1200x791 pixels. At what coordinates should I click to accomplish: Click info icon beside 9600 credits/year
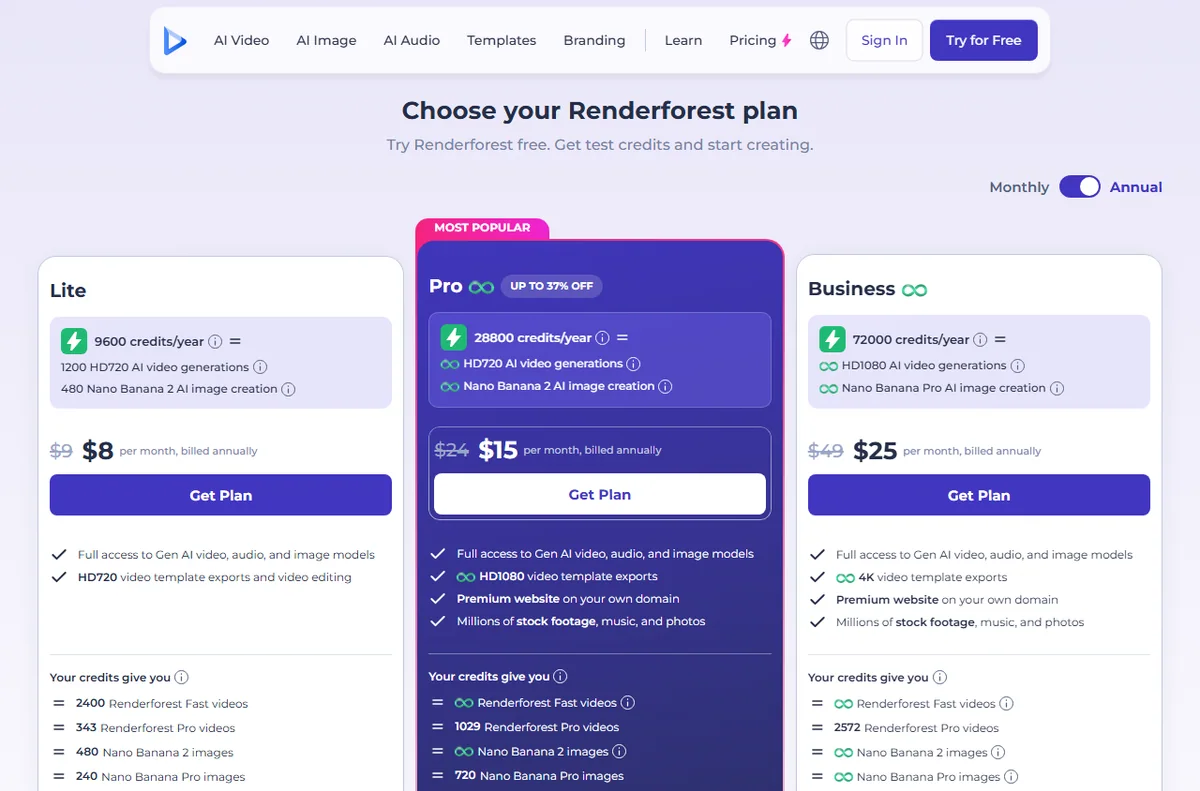point(215,342)
